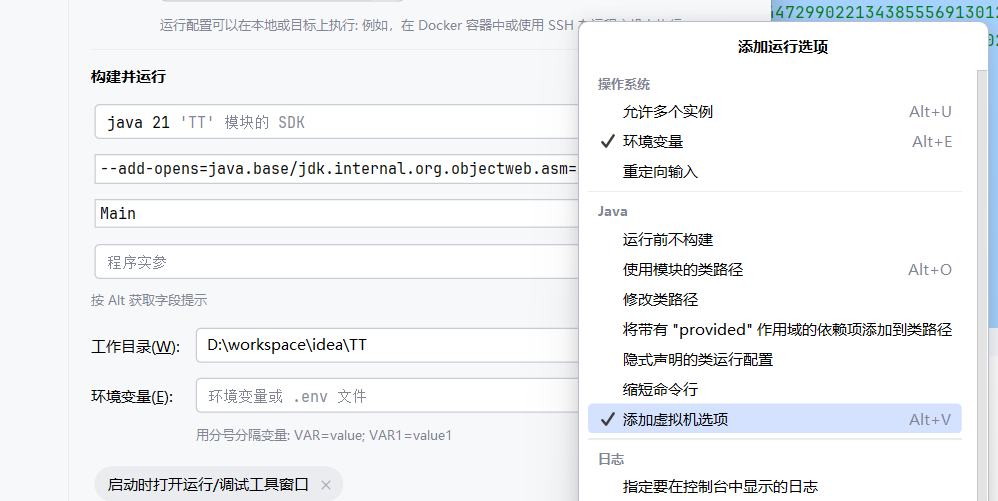Click the Main class input field

point(337,213)
